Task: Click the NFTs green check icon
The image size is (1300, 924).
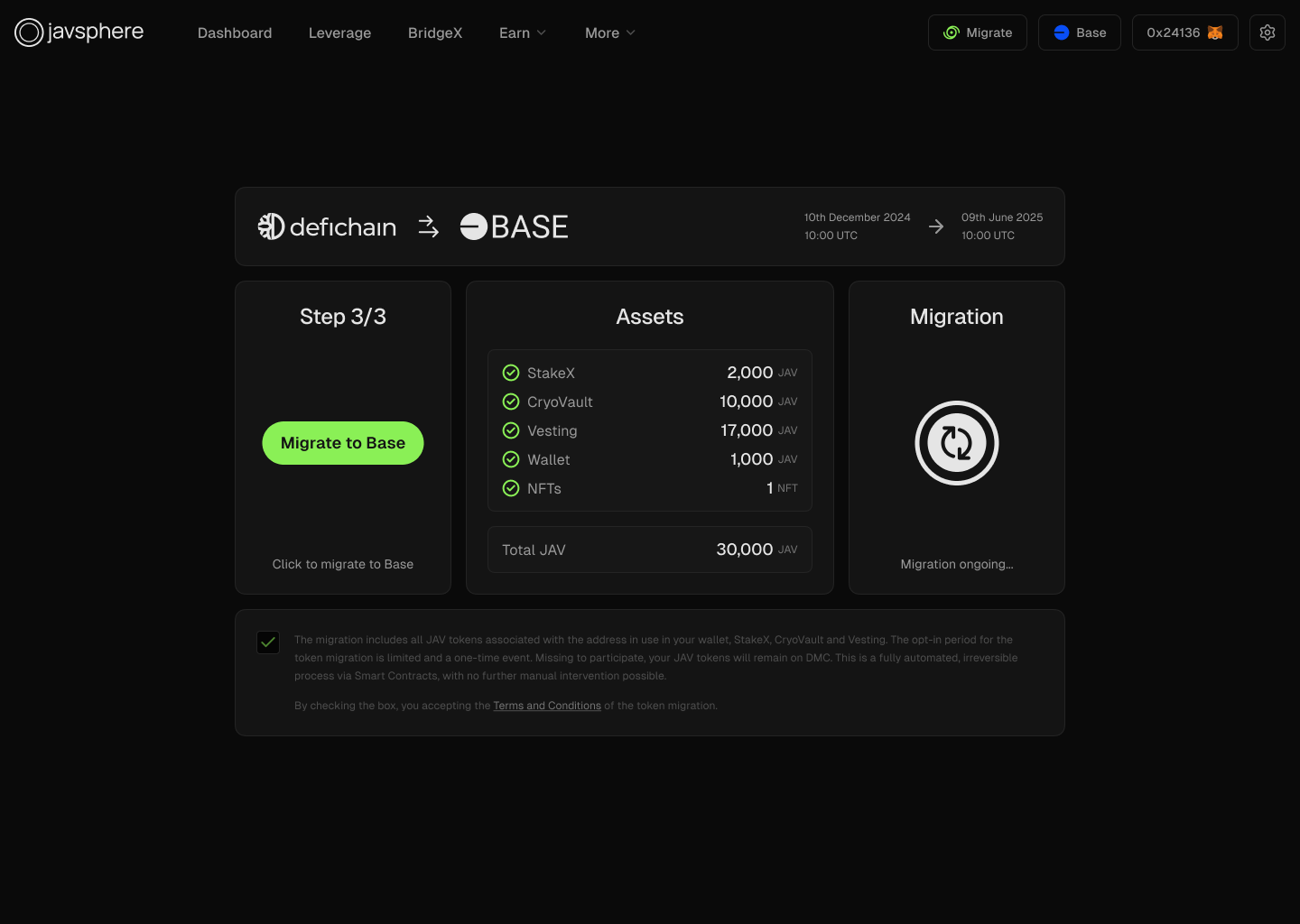Action: click(x=511, y=488)
